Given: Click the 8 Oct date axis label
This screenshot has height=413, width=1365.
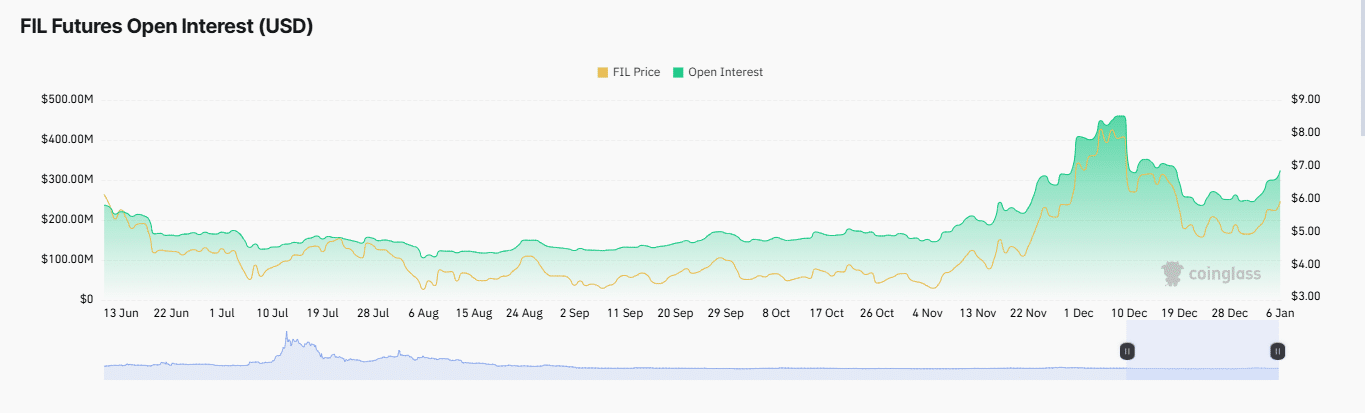Looking at the screenshot, I should (x=776, y=313).
